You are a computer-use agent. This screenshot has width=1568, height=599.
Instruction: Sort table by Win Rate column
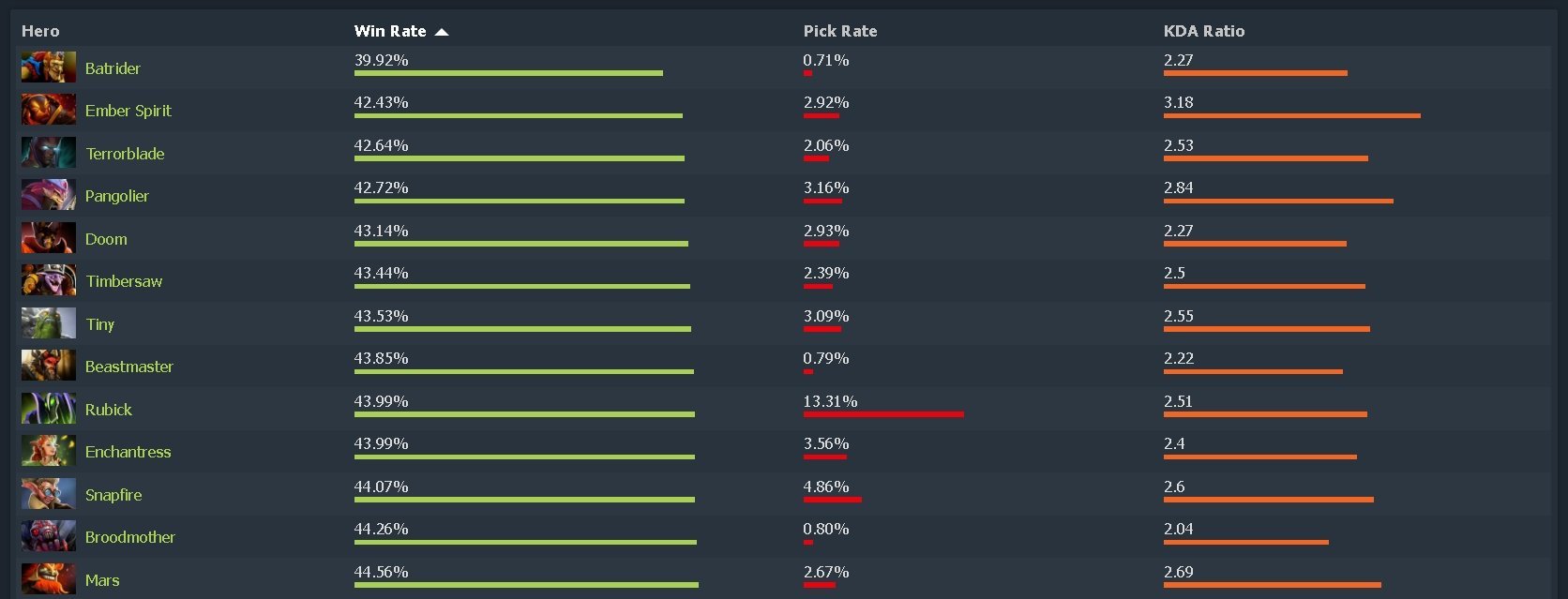point(390,31)
